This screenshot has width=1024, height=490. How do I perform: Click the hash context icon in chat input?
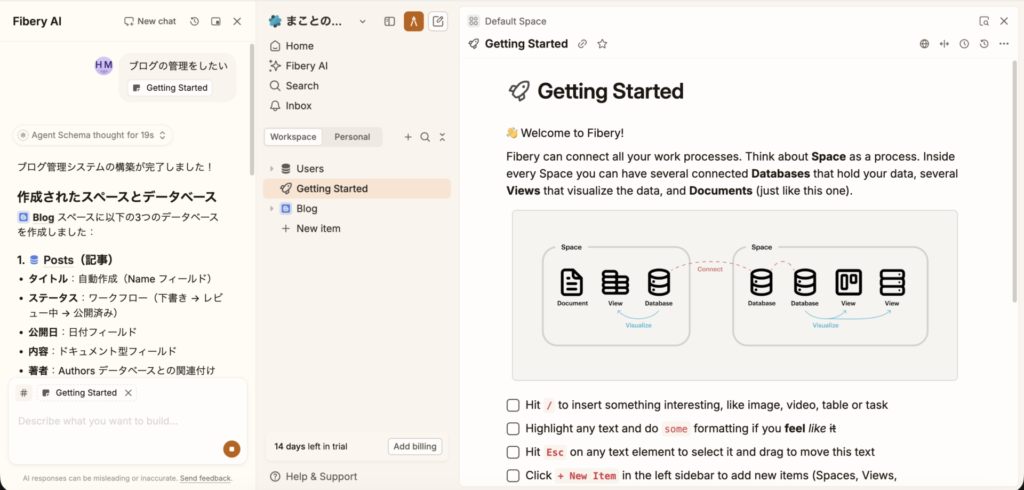click(24, 393)
